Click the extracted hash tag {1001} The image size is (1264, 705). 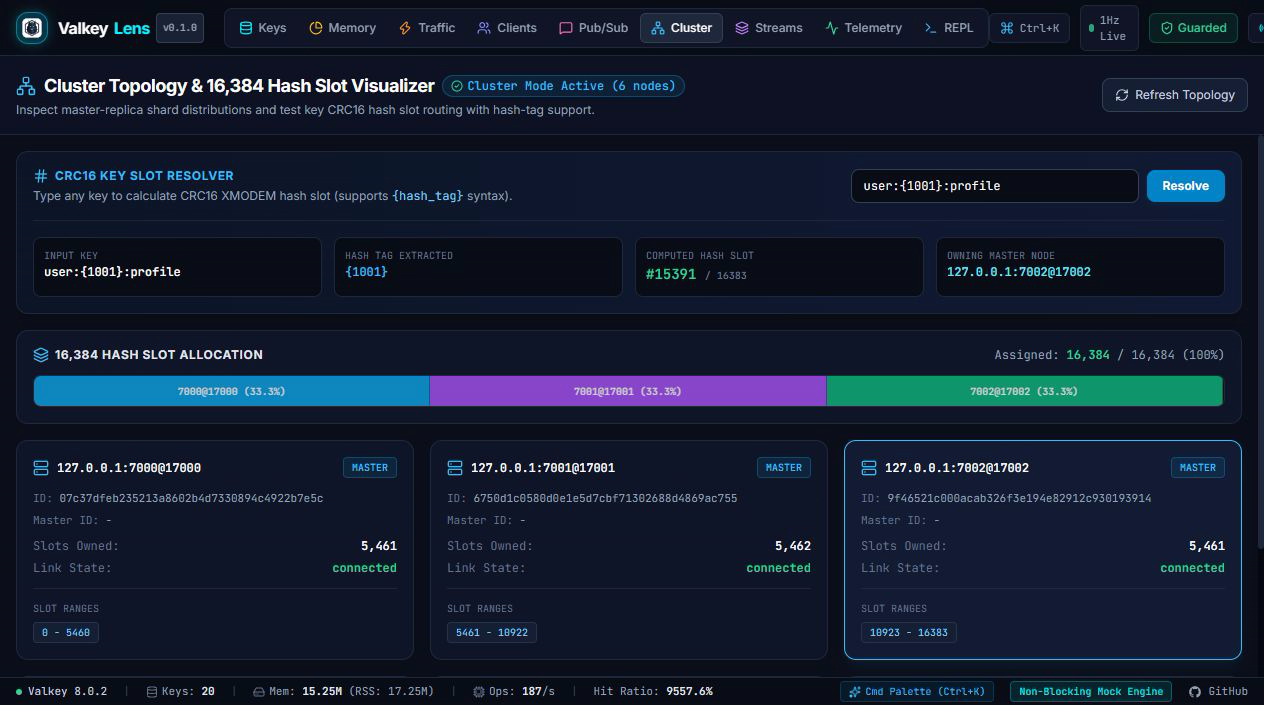coord(366,272)
